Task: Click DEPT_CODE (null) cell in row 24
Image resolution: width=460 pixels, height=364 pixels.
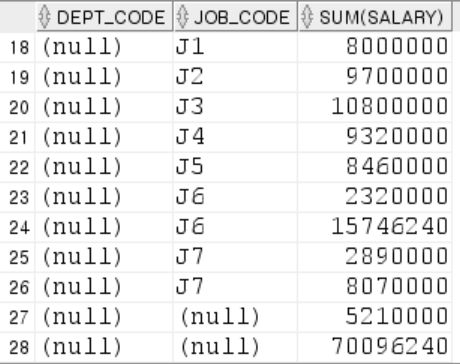Action: pyautogui.click(x=104, y=227)
